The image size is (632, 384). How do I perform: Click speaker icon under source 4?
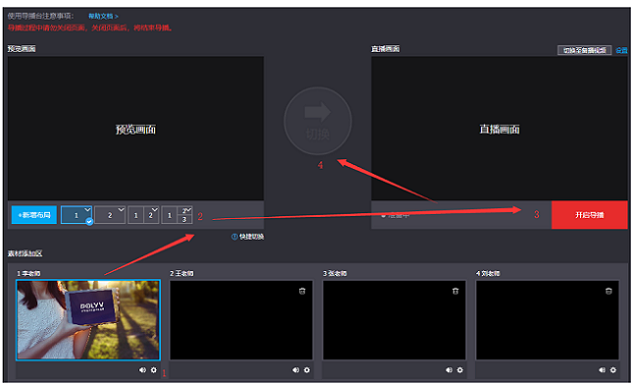tap(602, 369)
